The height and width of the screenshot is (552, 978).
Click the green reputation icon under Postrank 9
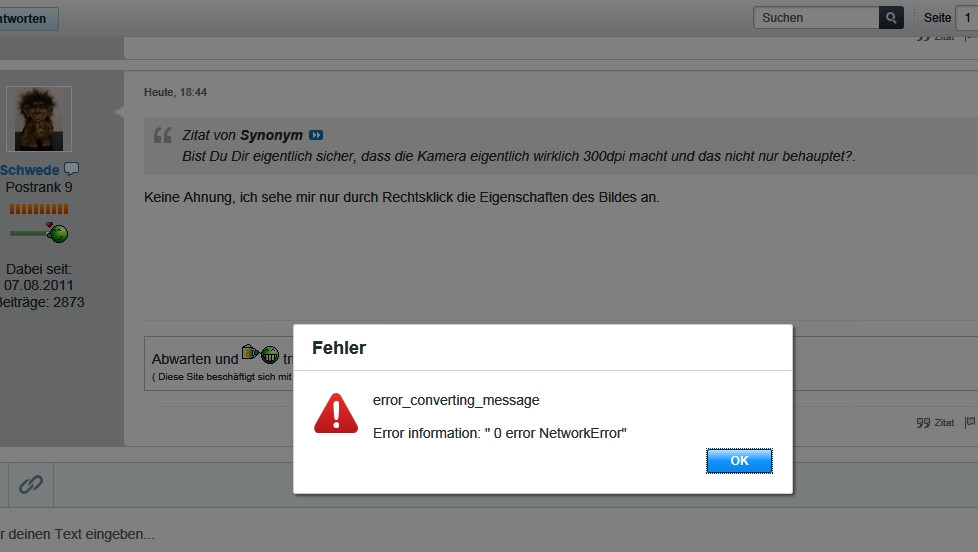57,232
